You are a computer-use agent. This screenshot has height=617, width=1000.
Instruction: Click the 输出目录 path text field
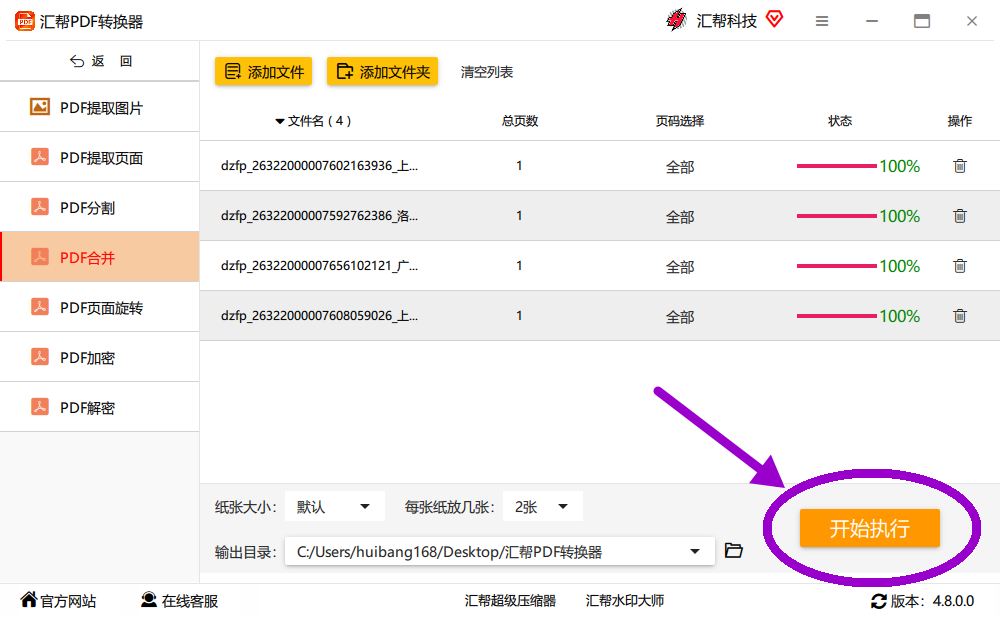(x=499, y=551)
